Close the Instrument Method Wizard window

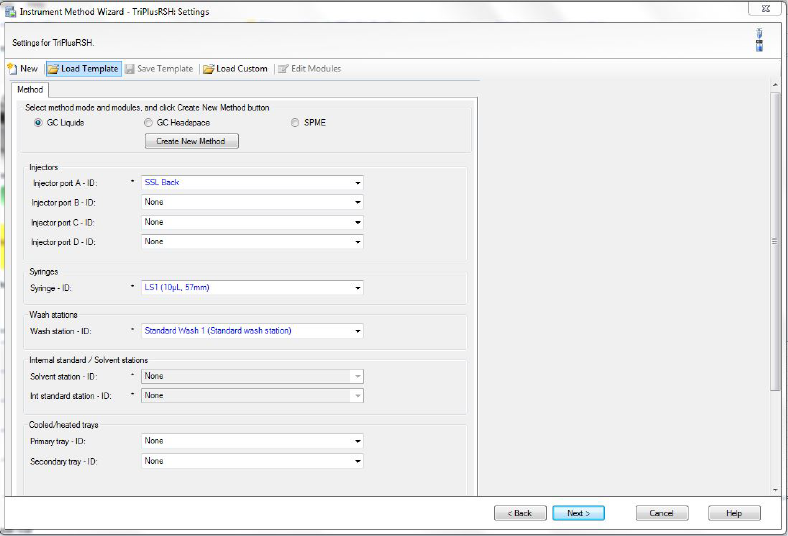[x=765, y=8]
